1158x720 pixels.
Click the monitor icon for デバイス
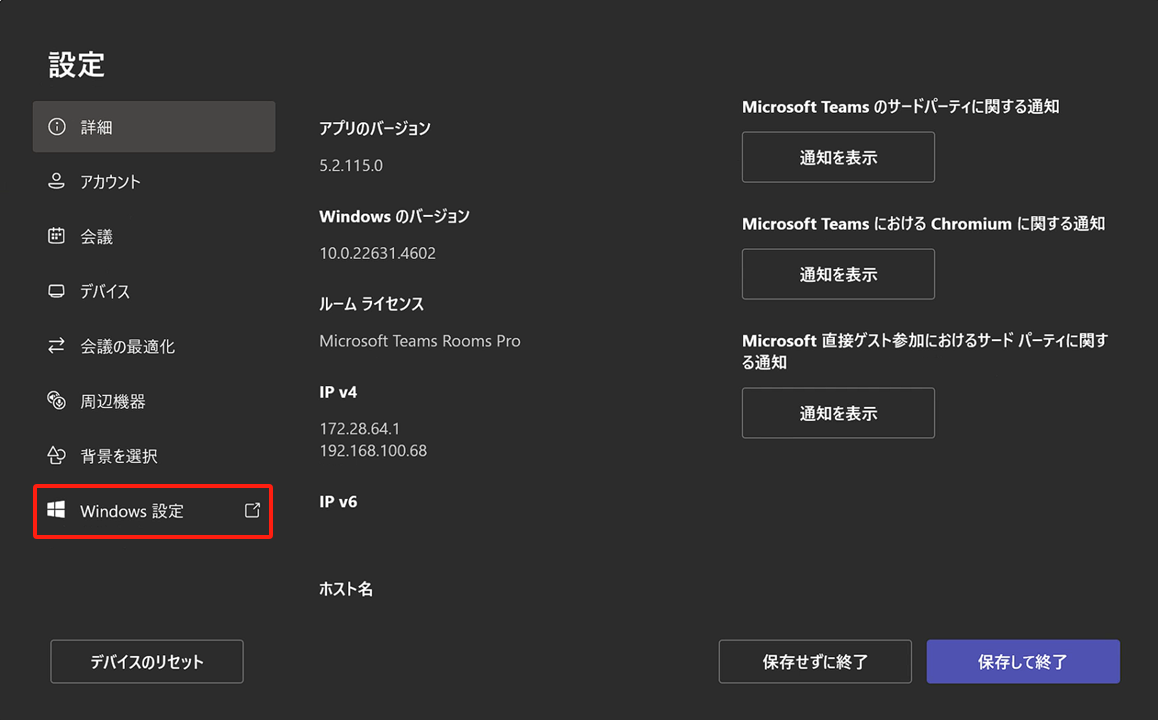56,291
